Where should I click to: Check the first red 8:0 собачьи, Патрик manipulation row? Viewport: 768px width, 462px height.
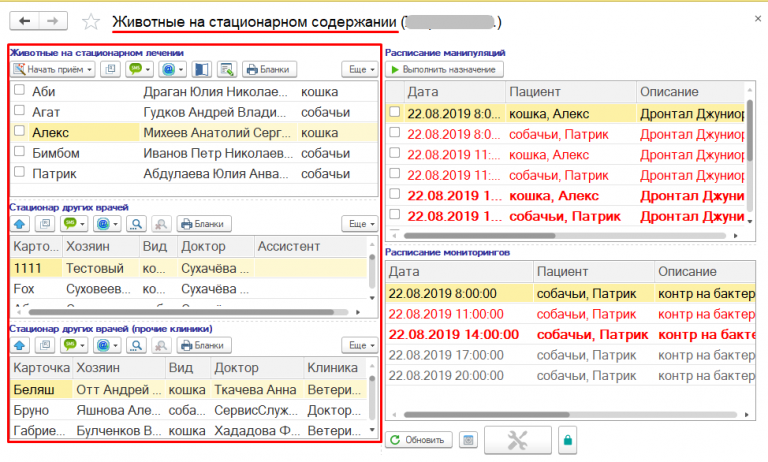(394, 132)
